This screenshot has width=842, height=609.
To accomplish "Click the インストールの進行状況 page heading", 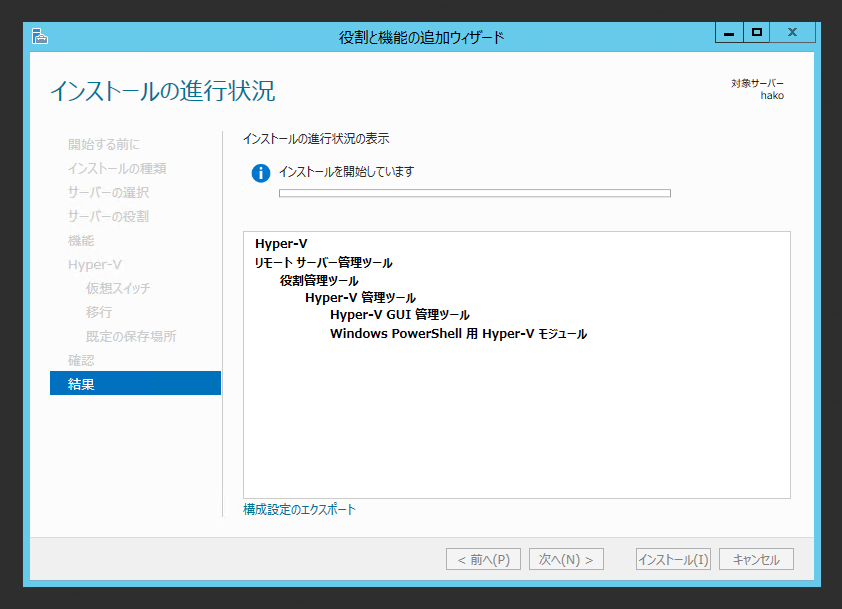I will [x=163, y=91].
